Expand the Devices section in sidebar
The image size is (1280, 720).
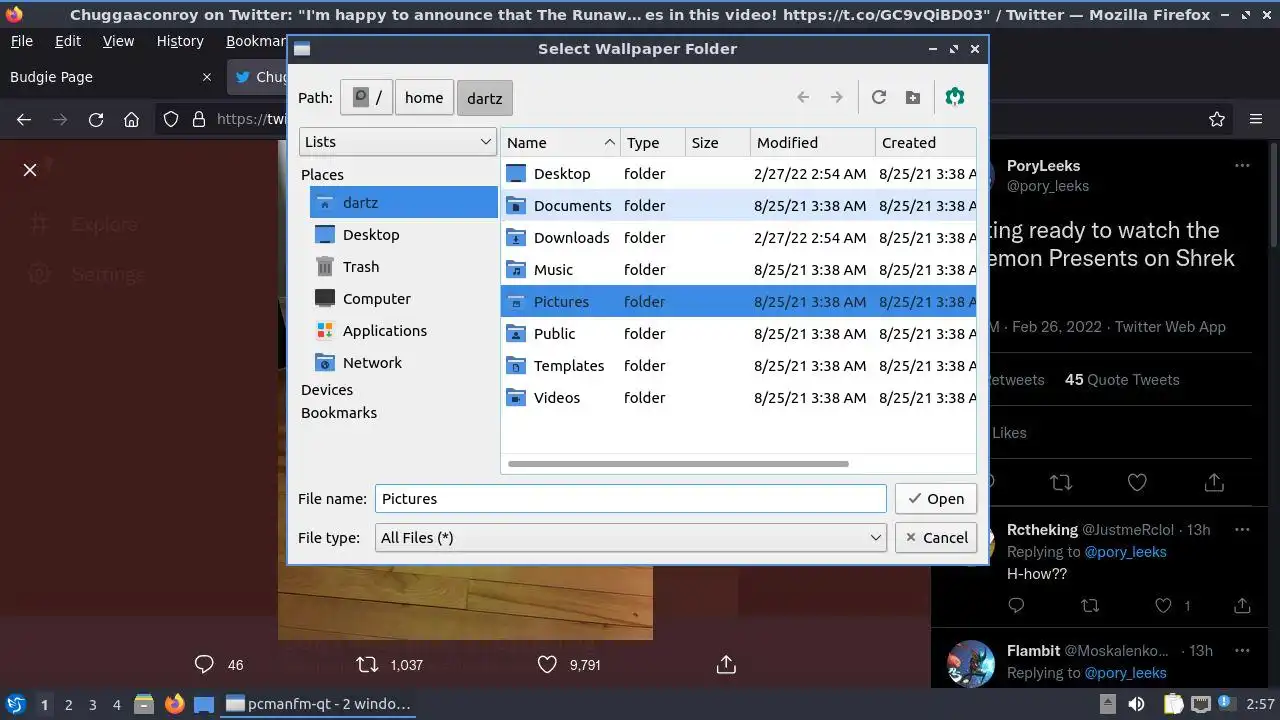point(327,389)
